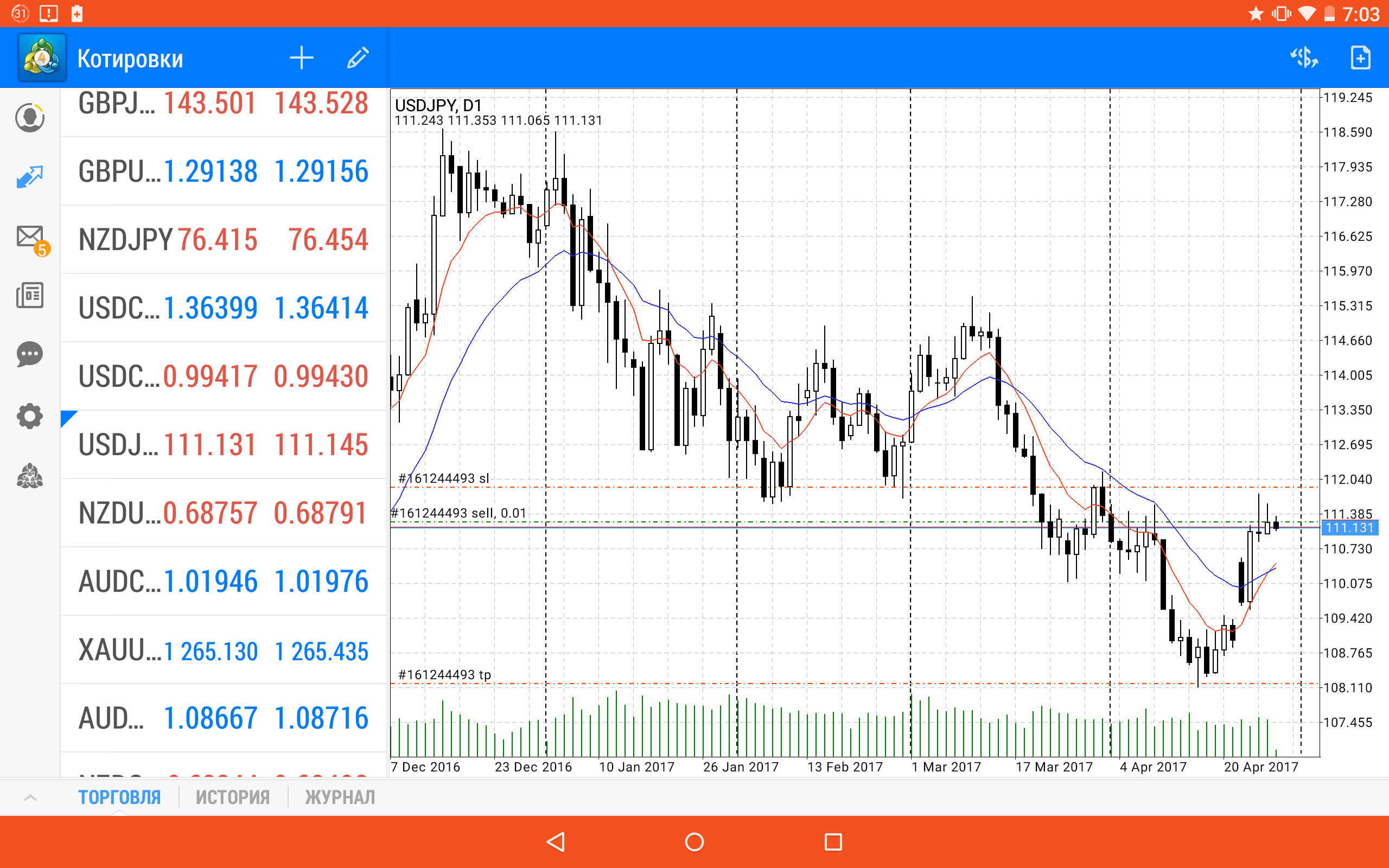The height and width of the screenshot is (868, 1389).
Task: Select the USDC… 1.36399 quote row
Action: click(224, 308)
